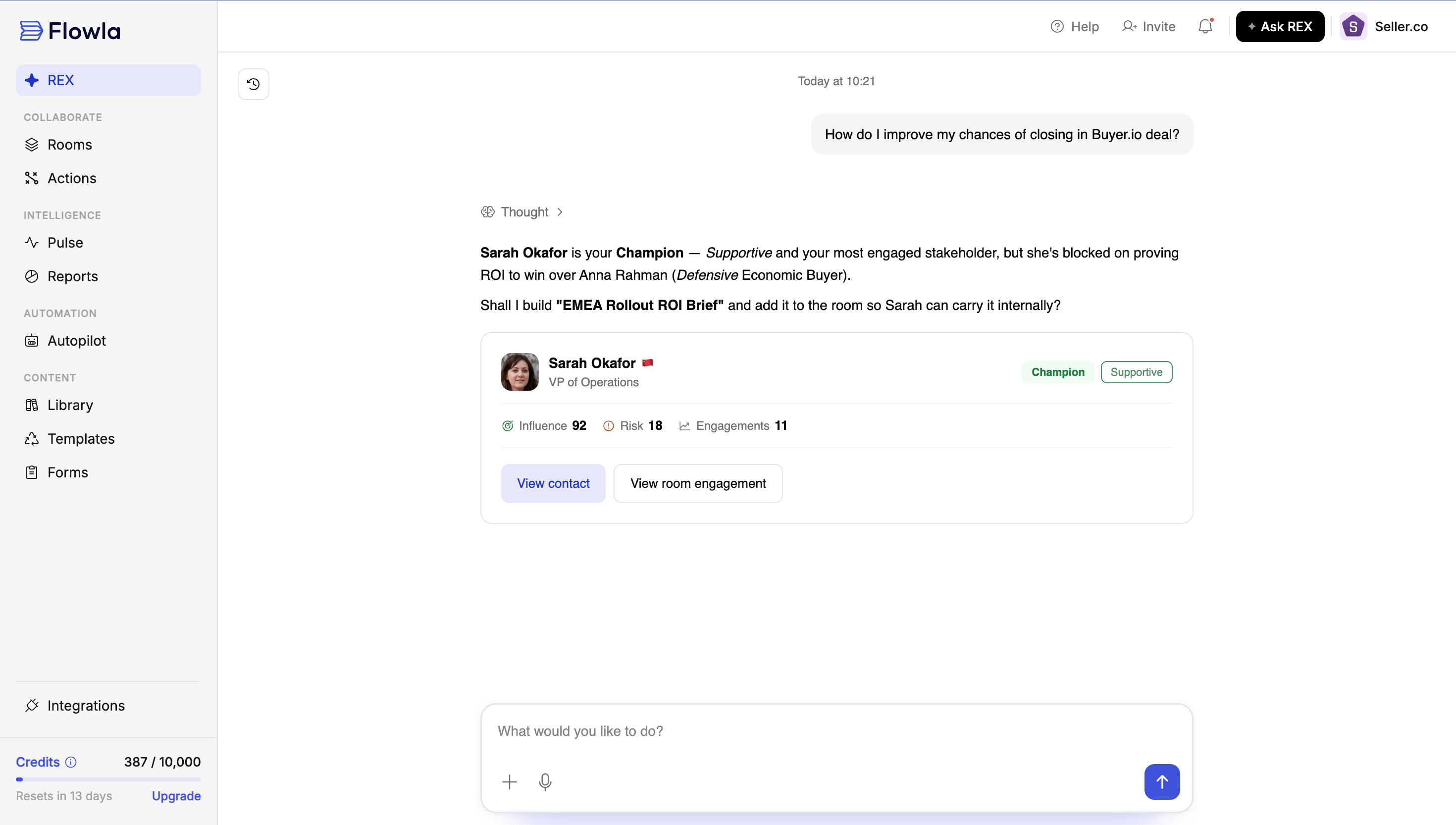Viewport: 1456px width, 825px height.
Task: Expand the Thought chevron
Action: tap(559, 211)
